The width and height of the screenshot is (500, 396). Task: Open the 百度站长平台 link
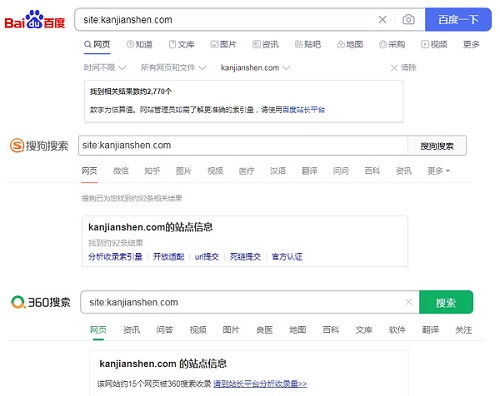[x=303, y=110]
